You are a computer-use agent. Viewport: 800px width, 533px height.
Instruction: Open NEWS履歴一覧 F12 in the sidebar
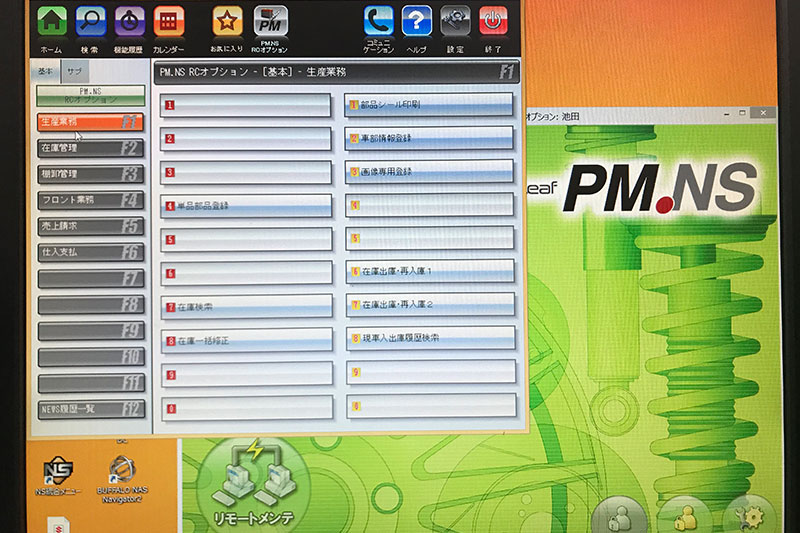91,409
